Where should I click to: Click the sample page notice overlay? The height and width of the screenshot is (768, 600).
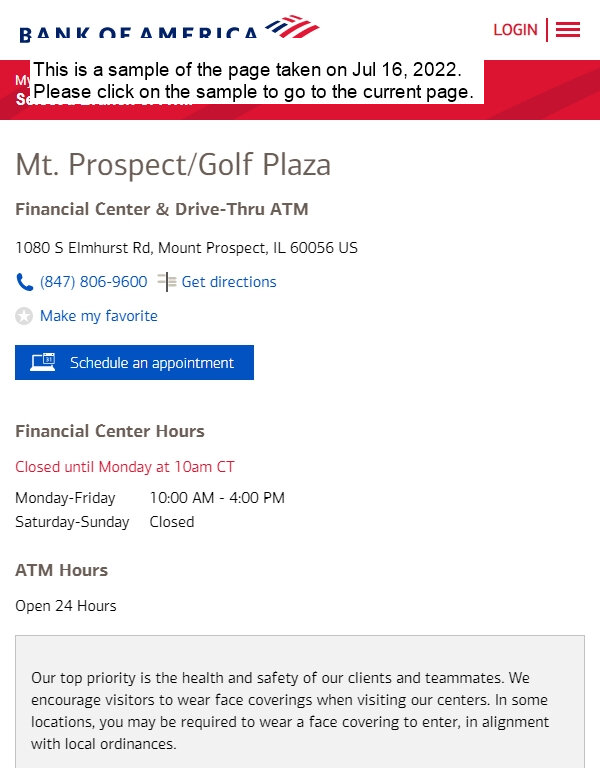coord(257,81)
